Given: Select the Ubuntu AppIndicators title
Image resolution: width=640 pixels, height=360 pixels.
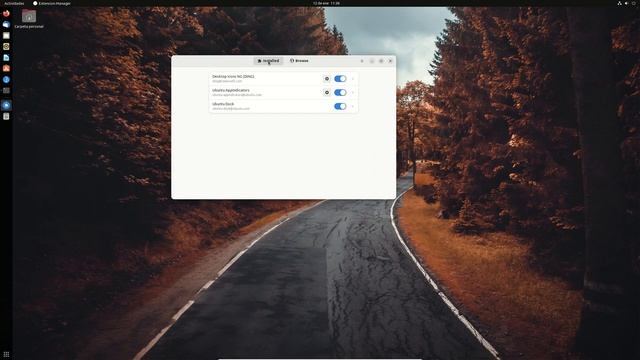Looking at the screenshot, I should pyautogui.click(x=231, y=90).
